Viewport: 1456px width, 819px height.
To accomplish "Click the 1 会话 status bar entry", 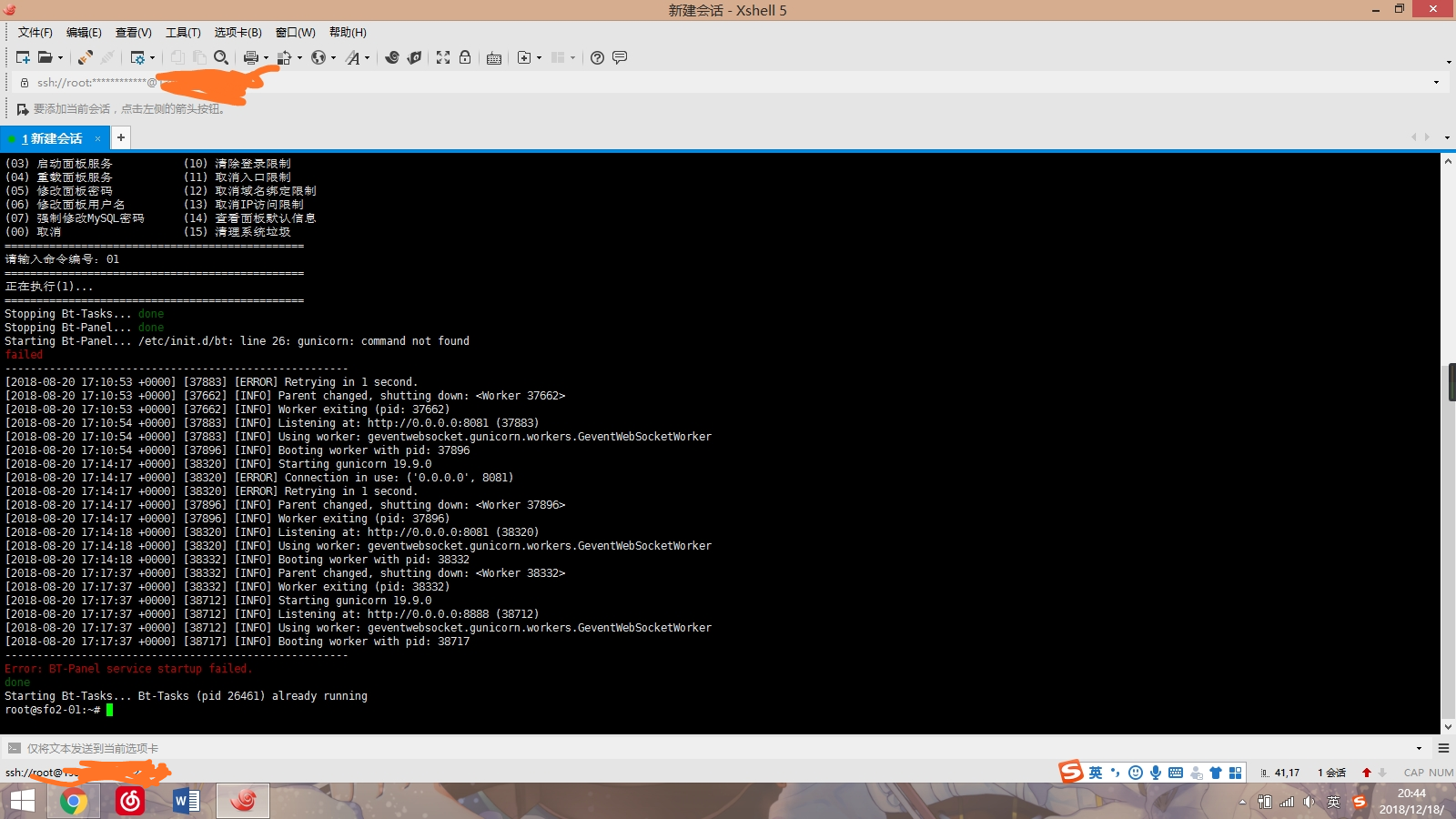I will [x=1331, y=773].
